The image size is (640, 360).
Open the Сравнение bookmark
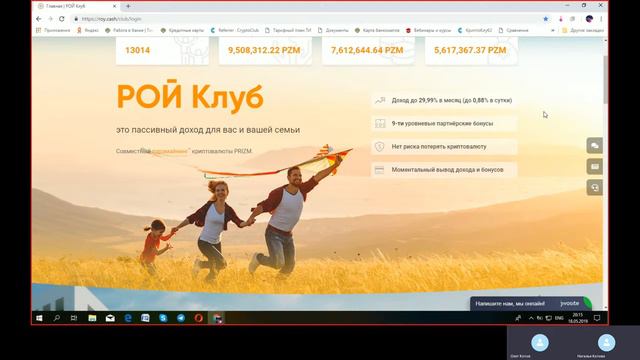[x=513, y=30]
